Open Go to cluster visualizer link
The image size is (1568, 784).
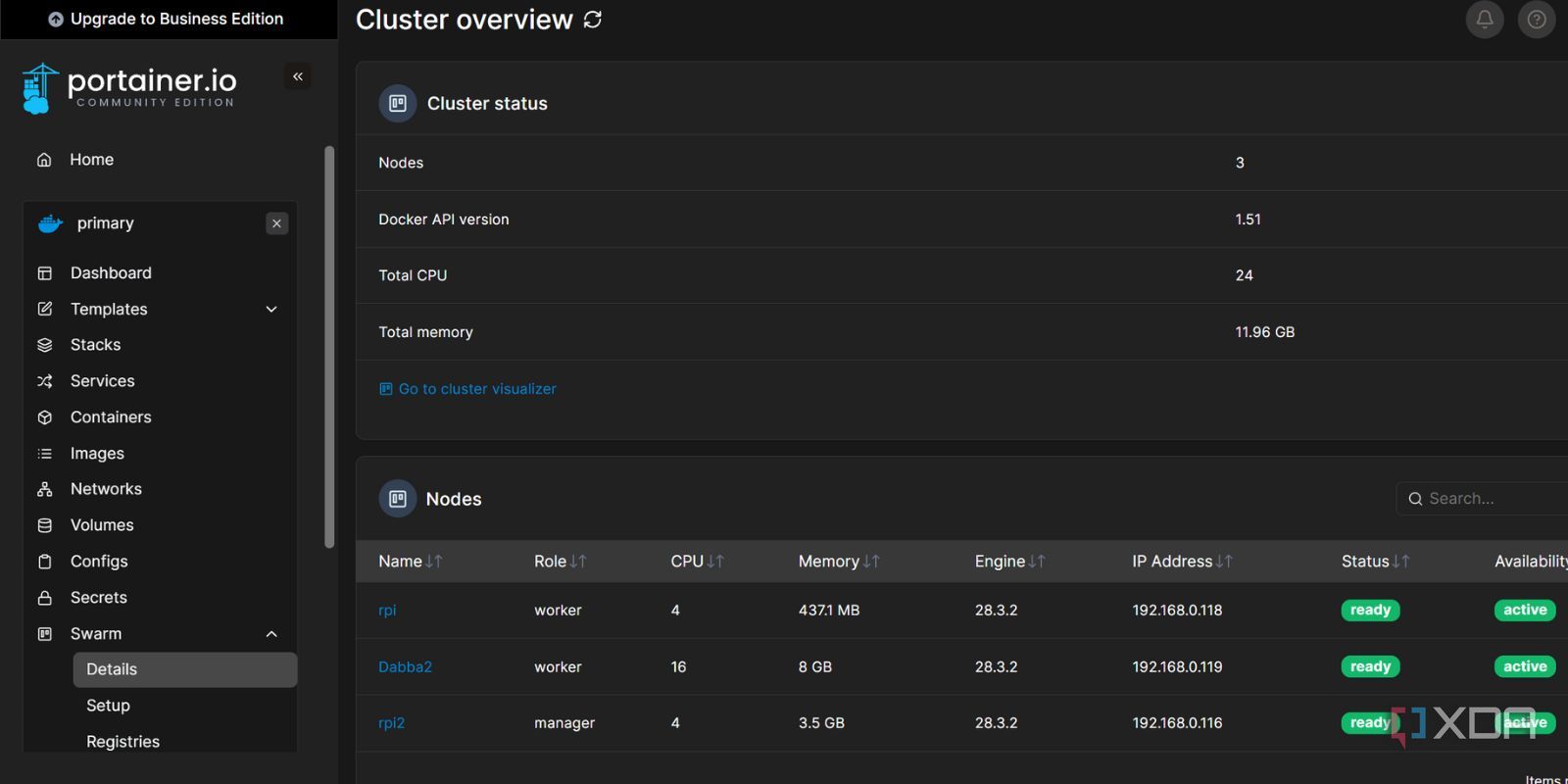(467, 389)
